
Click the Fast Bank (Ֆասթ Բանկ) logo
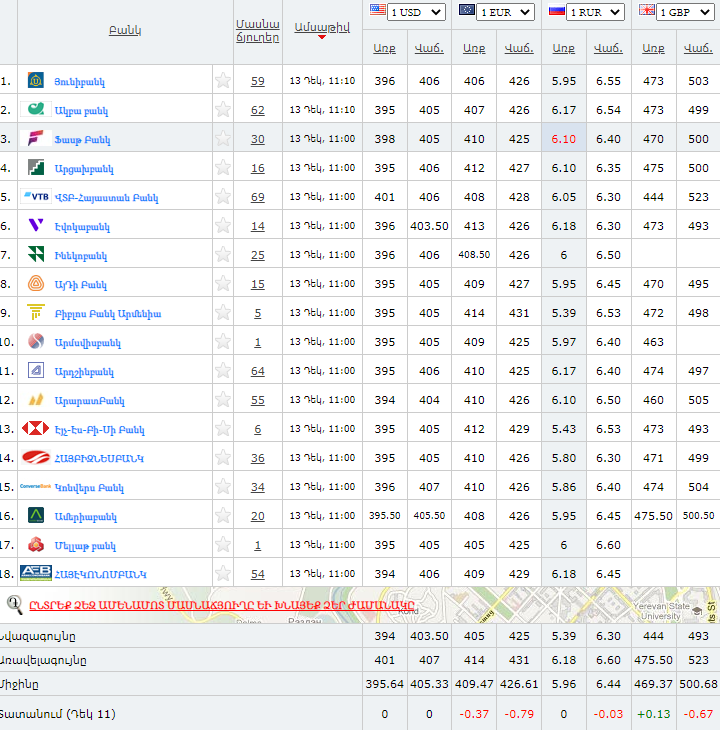(36, 138)
